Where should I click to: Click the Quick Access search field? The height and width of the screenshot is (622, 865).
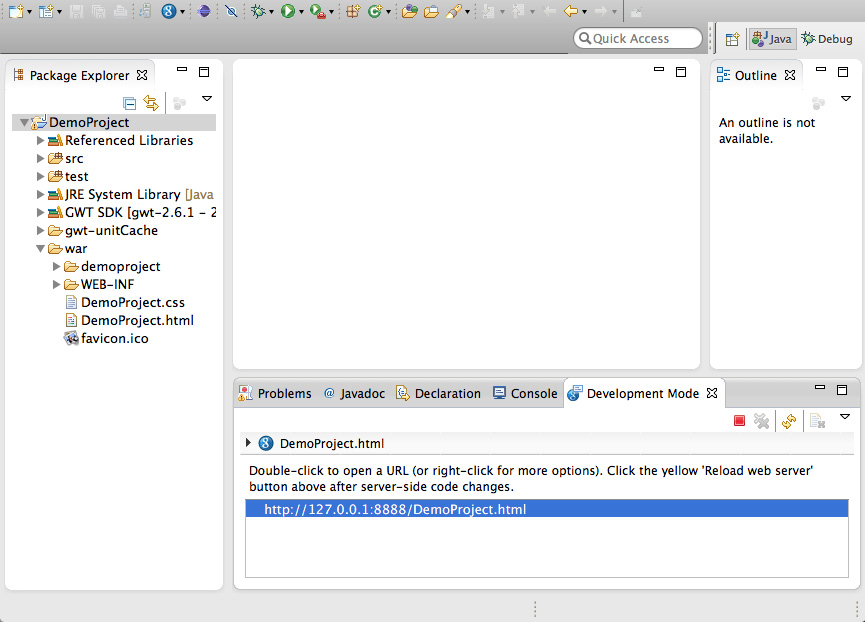(x=638, y=39)
